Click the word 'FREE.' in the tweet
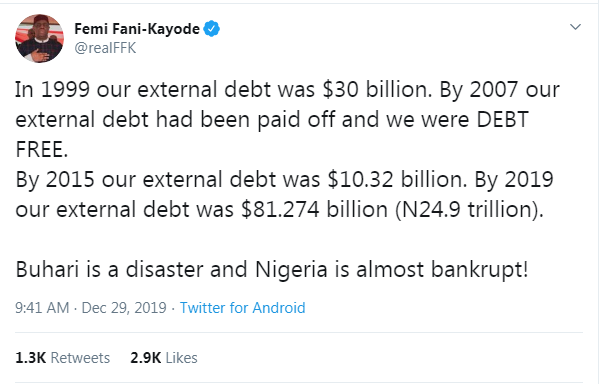This screenshot has height=384, width=601. [x=41, y=149]
